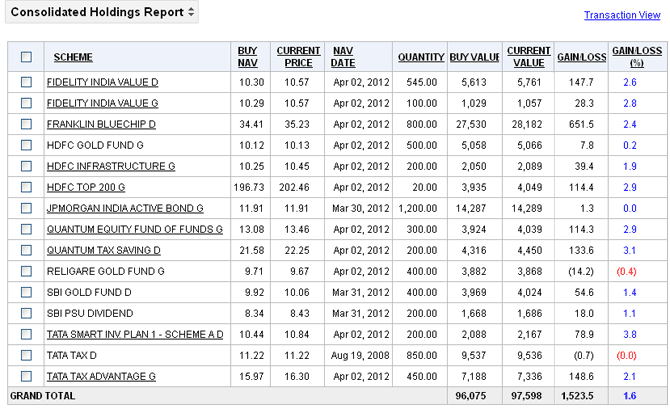Sort by Current Price column header
This screenshot has width=670, height=409.
click(298, 57)
